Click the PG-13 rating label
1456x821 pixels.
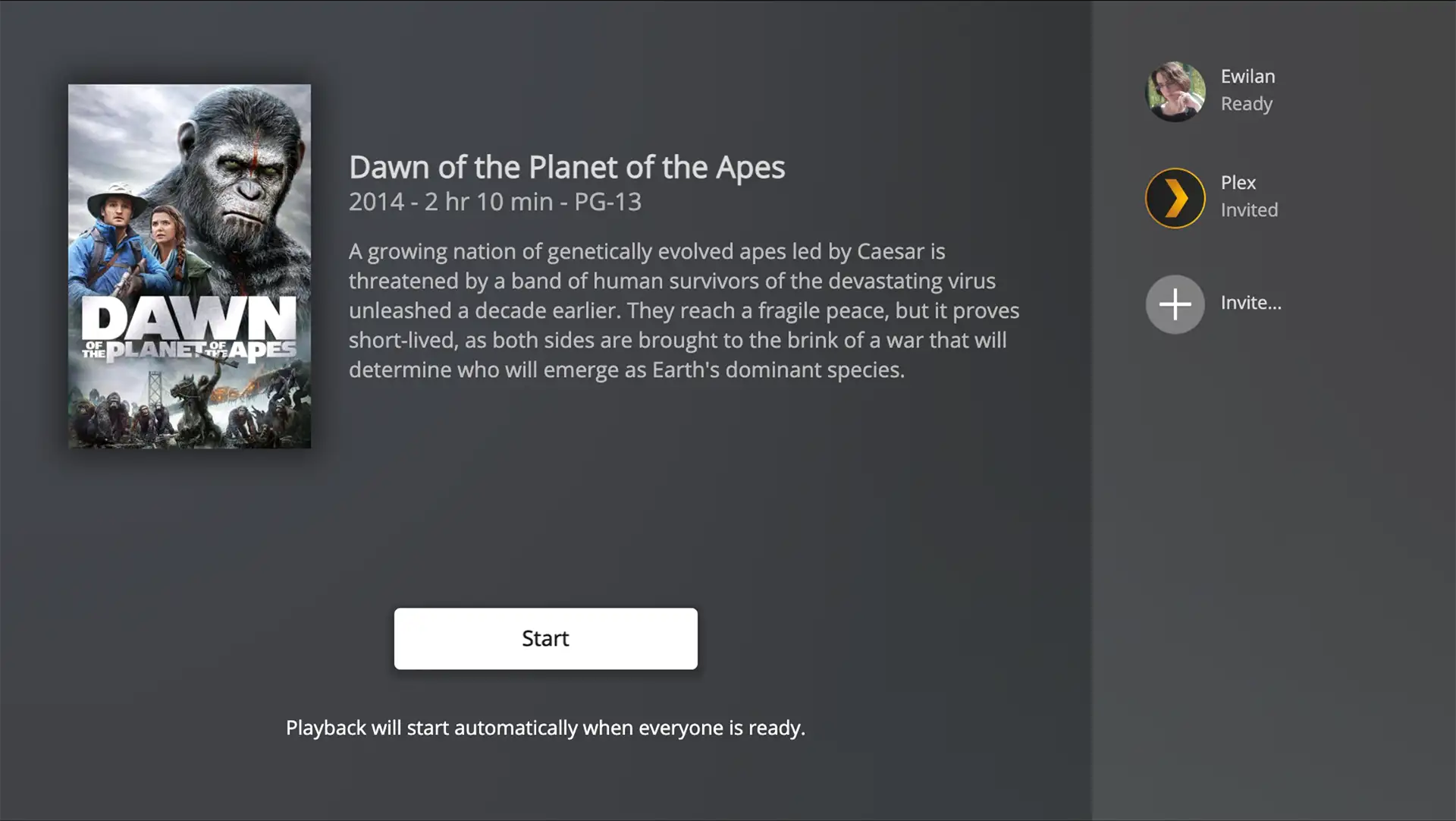coord(607,203)
